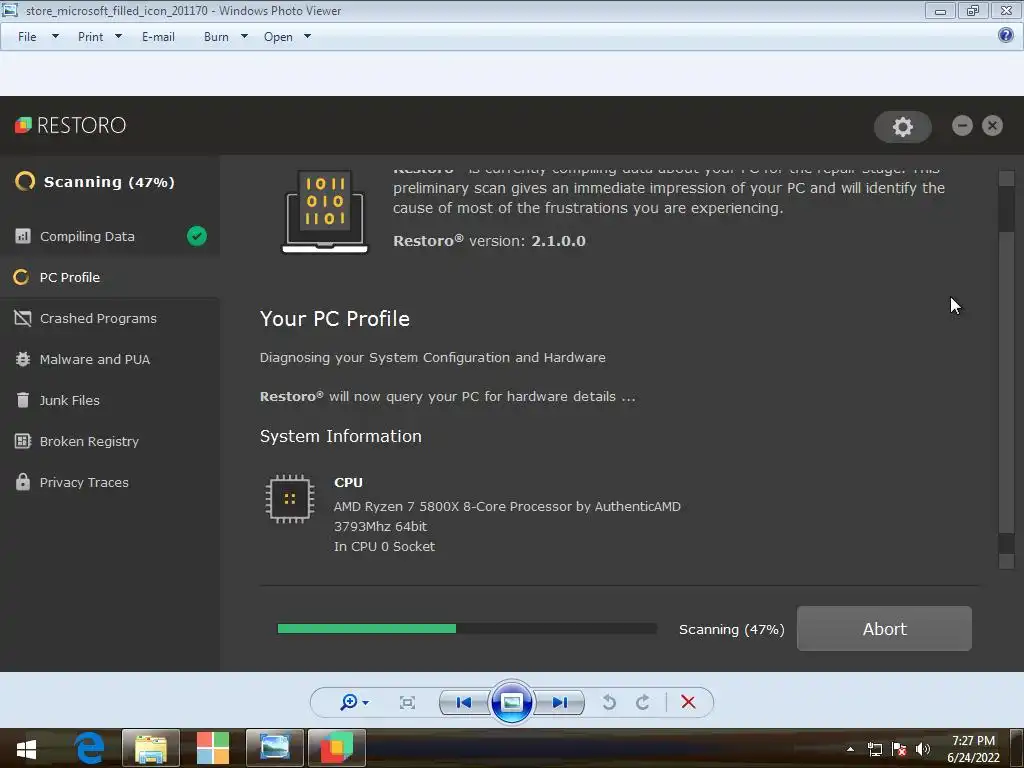1024x768 pixels.
Task: Launch Edge from the taskbar
Action: 89,748
